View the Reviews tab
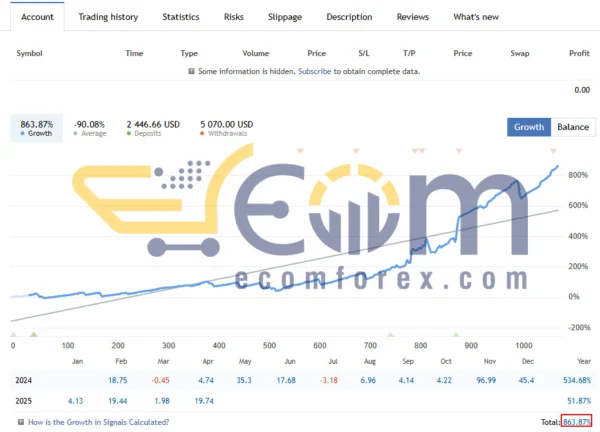600x432 pixels. tap(412, 17)
